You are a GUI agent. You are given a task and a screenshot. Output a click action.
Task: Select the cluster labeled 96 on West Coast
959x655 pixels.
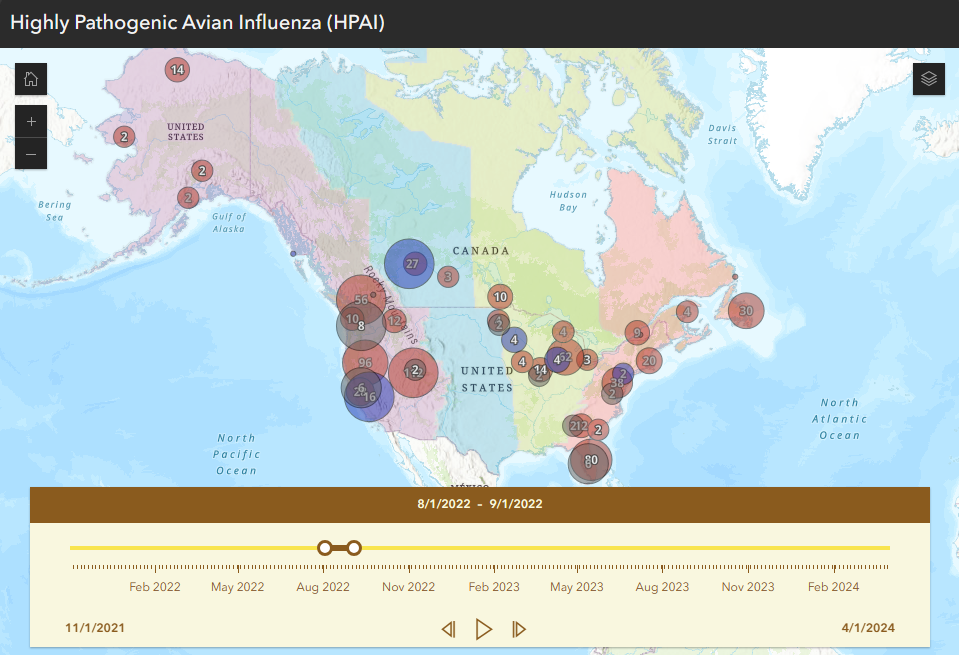point(365,363)
